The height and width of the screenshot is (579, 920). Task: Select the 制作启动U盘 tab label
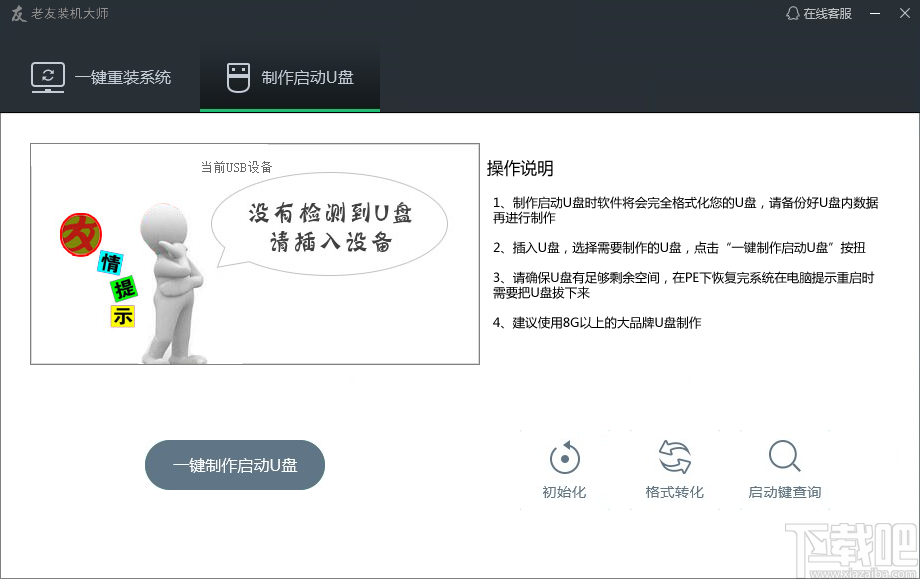point(307,78)
